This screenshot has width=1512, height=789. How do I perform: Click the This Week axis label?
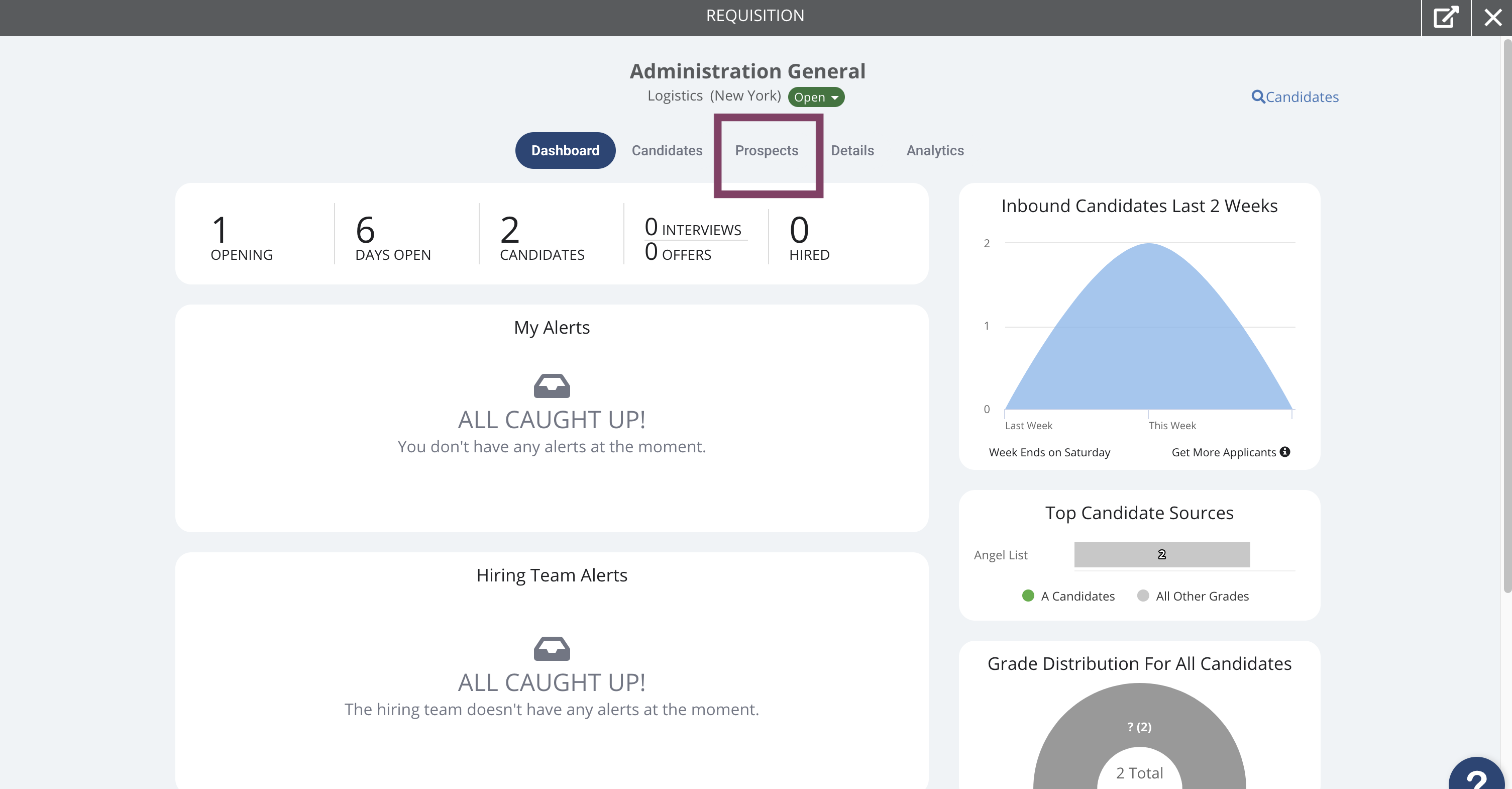[x=1172, y=426]
